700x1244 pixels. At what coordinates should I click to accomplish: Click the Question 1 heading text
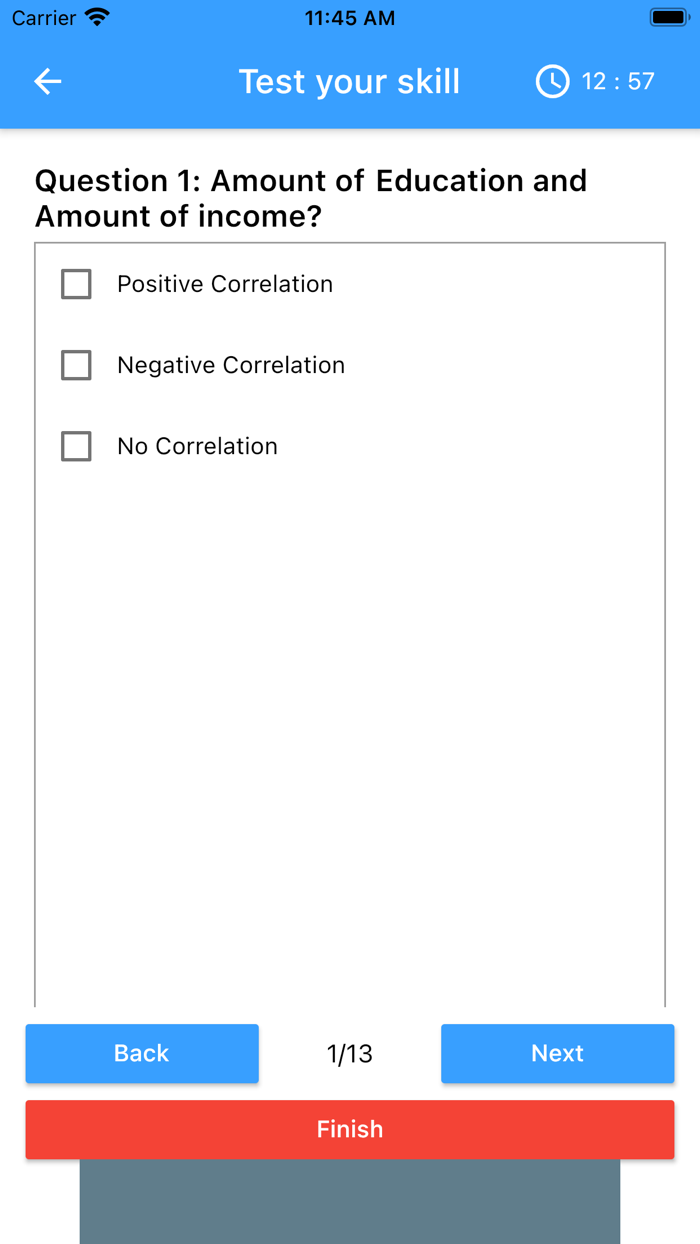point(310,198)
